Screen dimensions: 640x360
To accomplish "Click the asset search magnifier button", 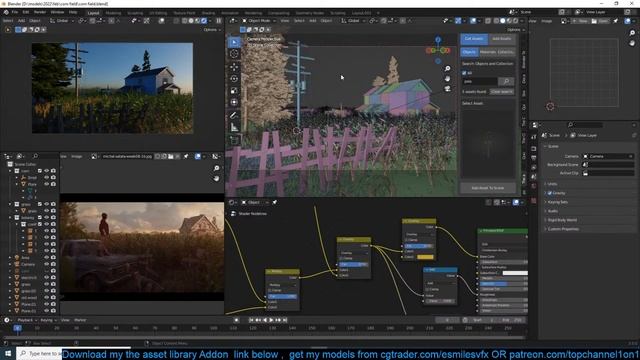I will 506,81.
